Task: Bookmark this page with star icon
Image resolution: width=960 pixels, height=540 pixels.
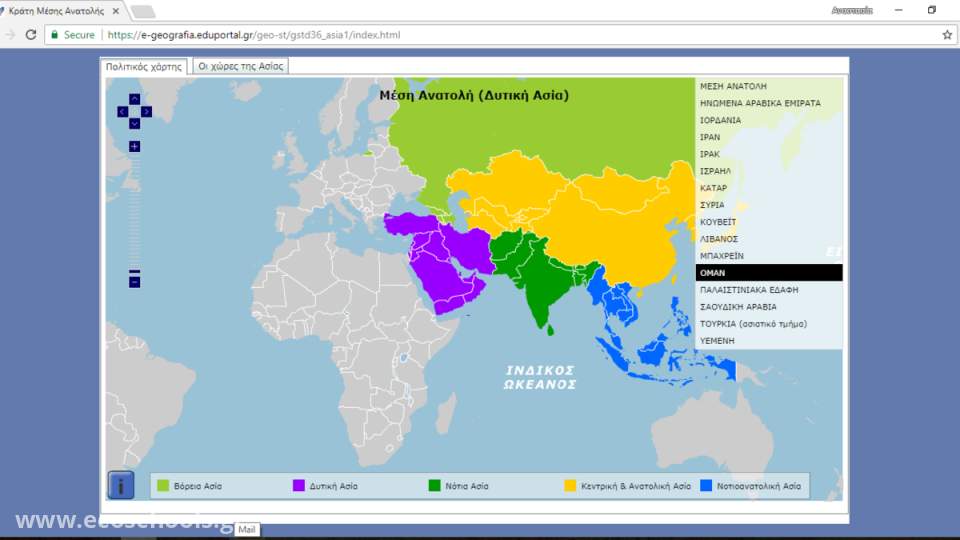Action: point(946,34)
